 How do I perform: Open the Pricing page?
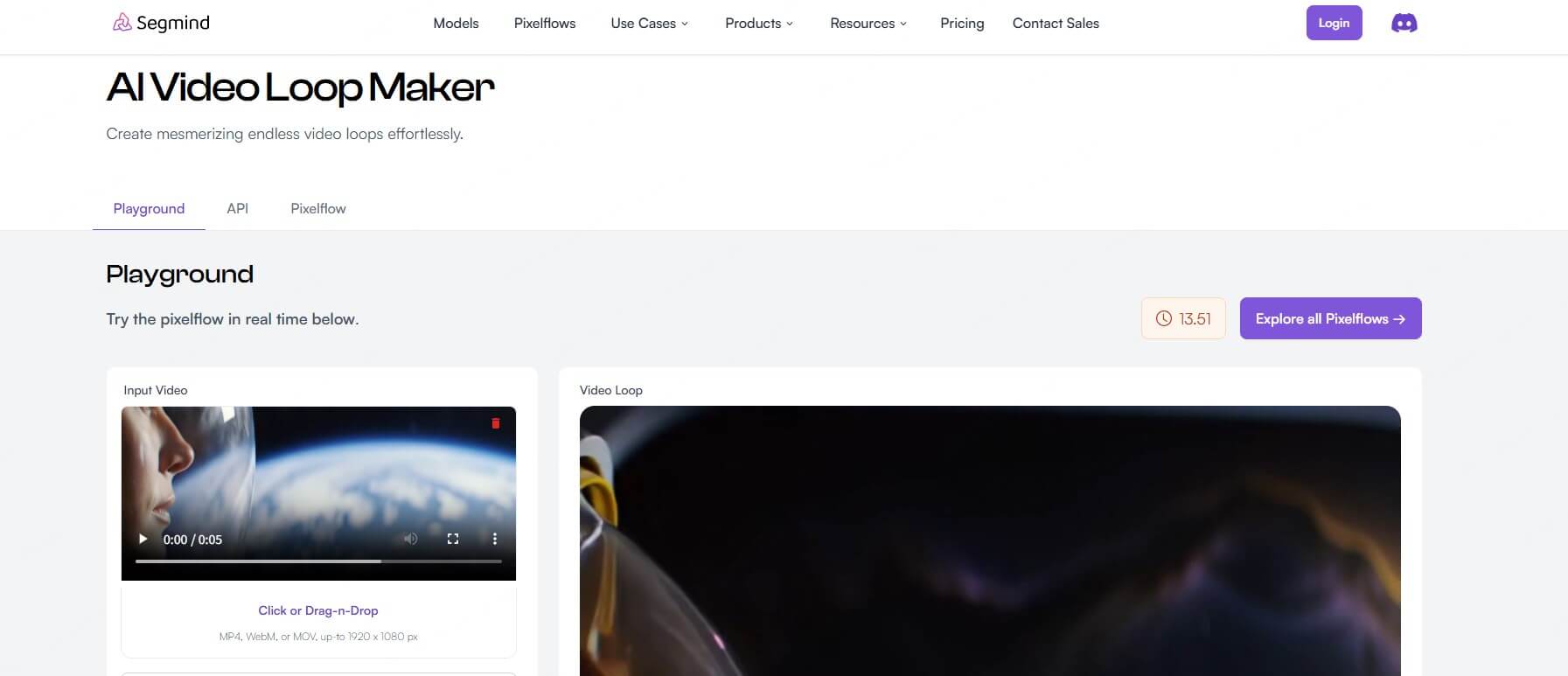[x=962, y=24]
